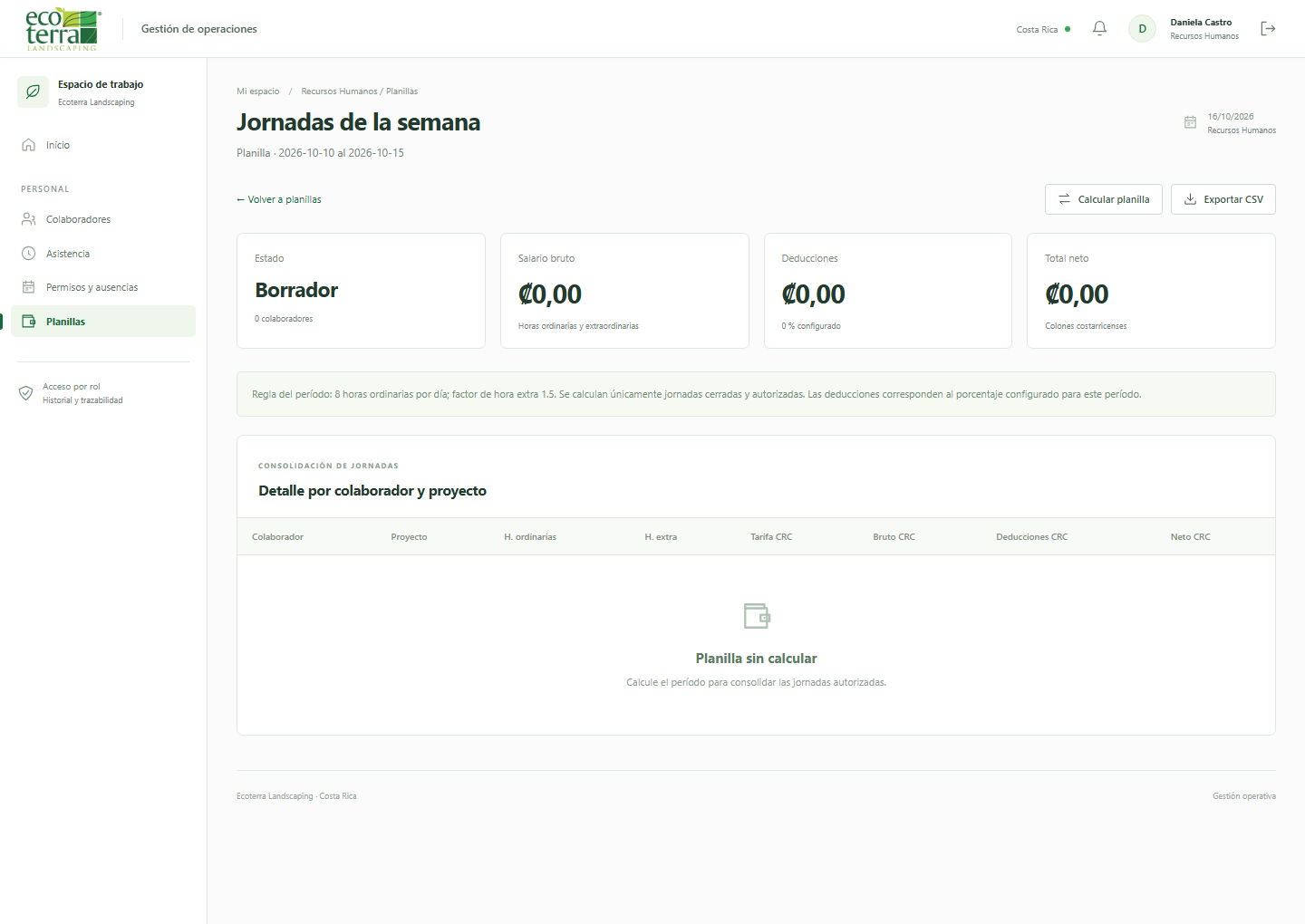The height and width of the screenshot is (924, 1305).
Task: Click the Proyecto column header
Action: [x=409, y=537]
